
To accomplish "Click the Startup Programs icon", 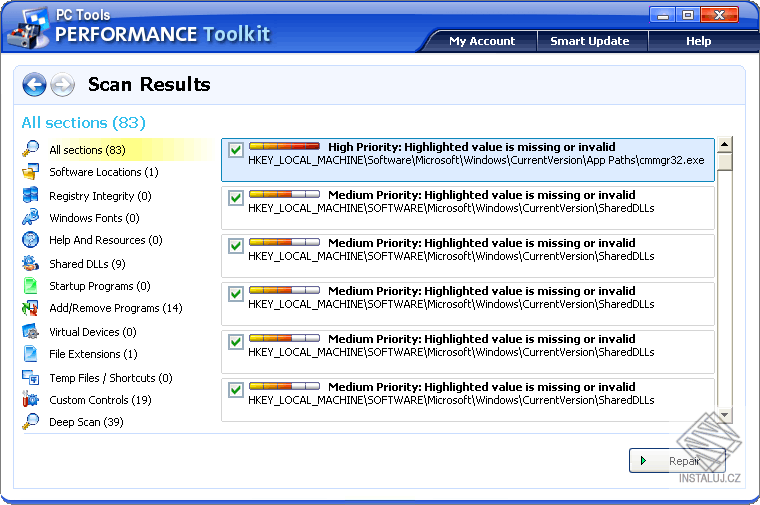I will [30, 285].
